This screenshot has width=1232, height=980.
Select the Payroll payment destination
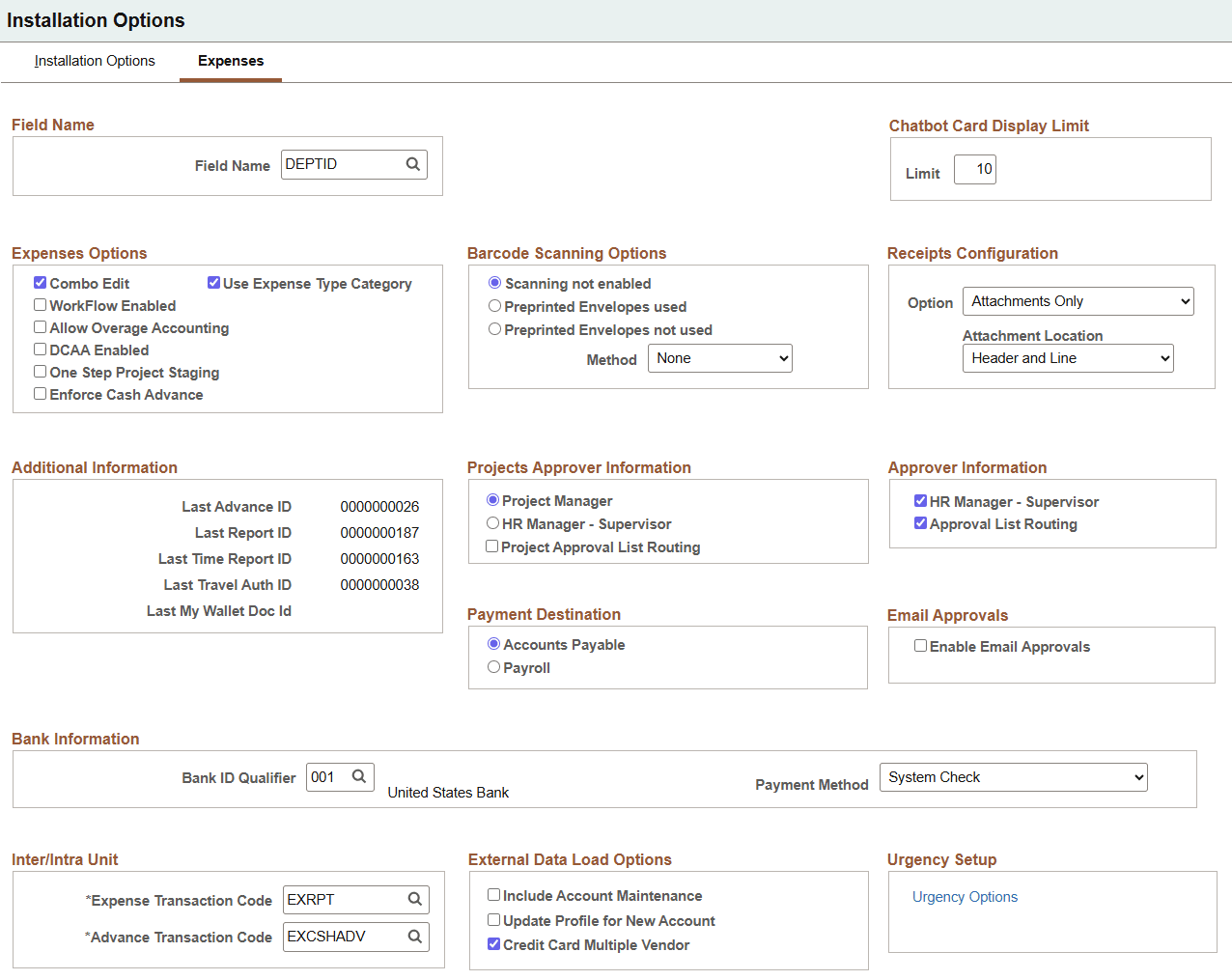[x=493, y=666]
